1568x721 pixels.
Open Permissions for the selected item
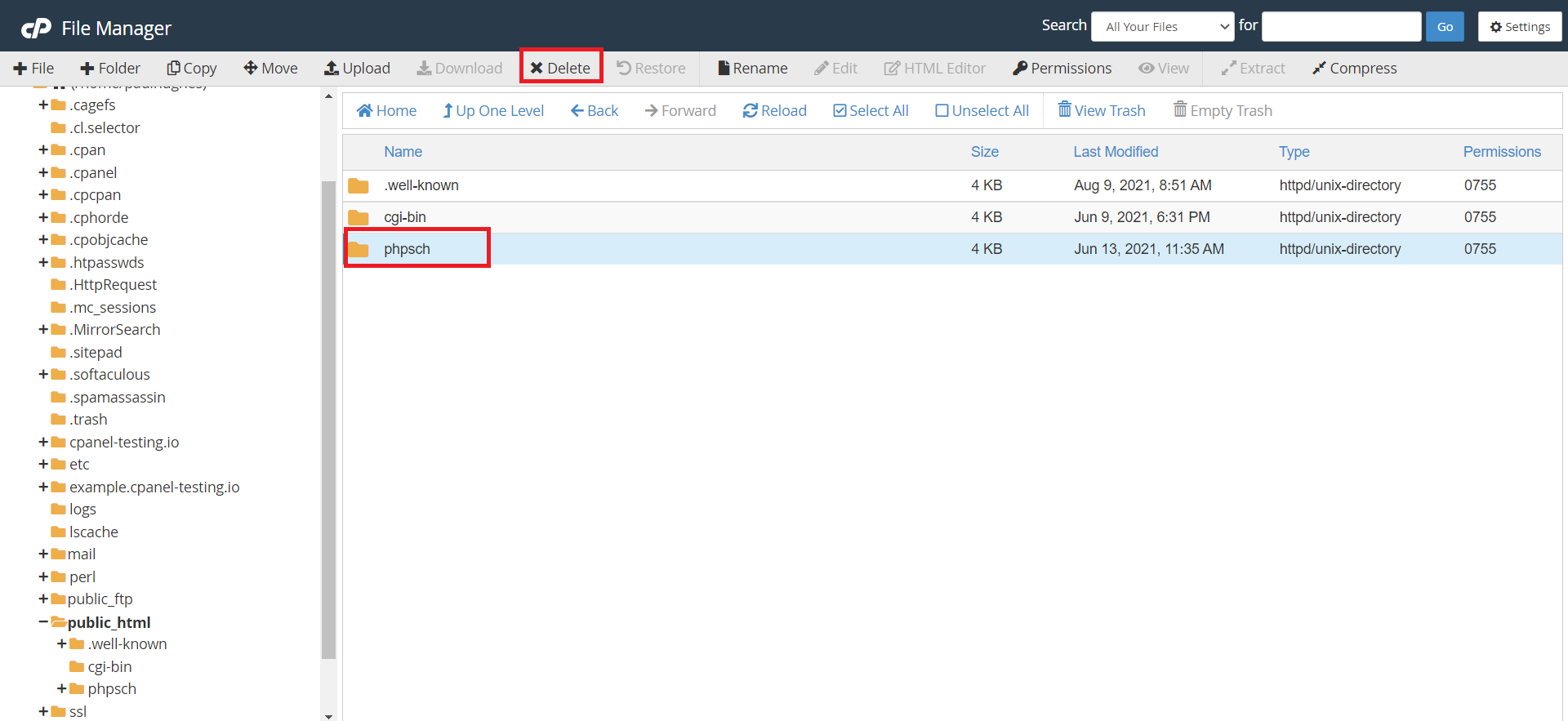pos(1062,69)
